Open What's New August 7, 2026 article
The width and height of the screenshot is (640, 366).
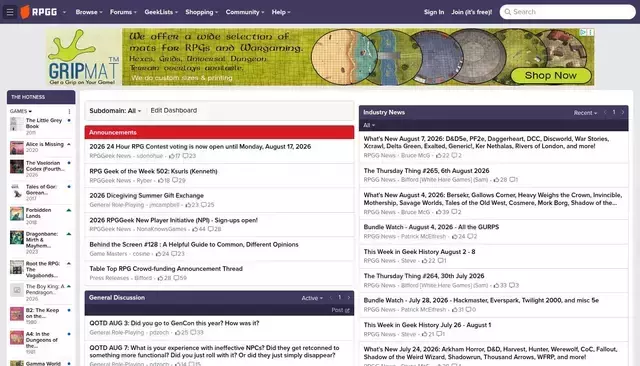tap(486, 142)
